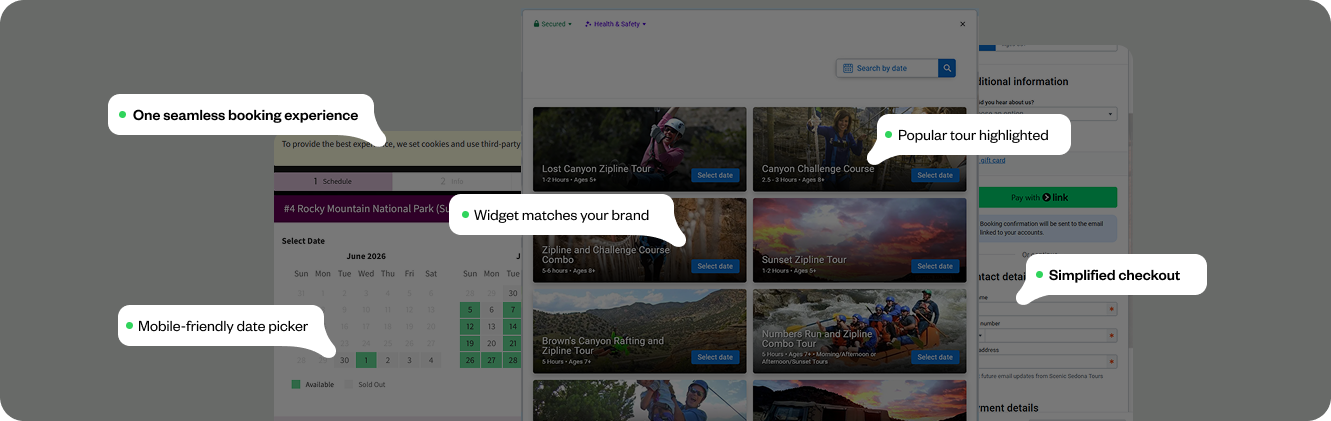Click the grey Sold Out legend swatch
The width and height of the screenshot is (1331, 421).
tap(349, 384)
